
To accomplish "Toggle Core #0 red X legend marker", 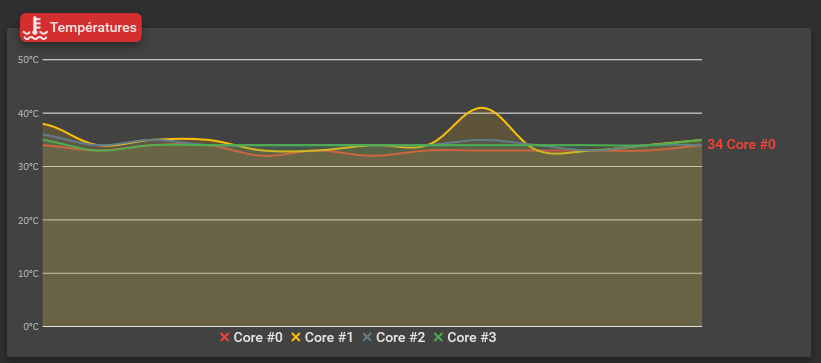I will click(x=225, y=337).
